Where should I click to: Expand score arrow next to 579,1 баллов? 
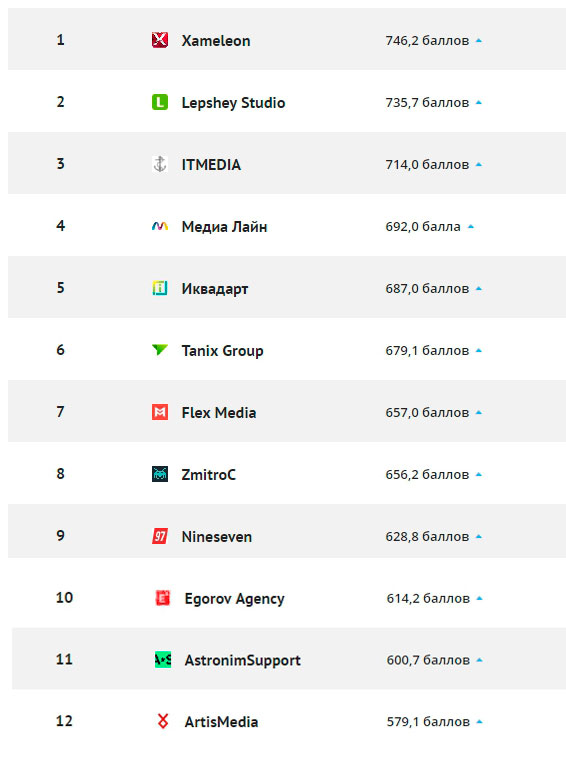[479, 722]
